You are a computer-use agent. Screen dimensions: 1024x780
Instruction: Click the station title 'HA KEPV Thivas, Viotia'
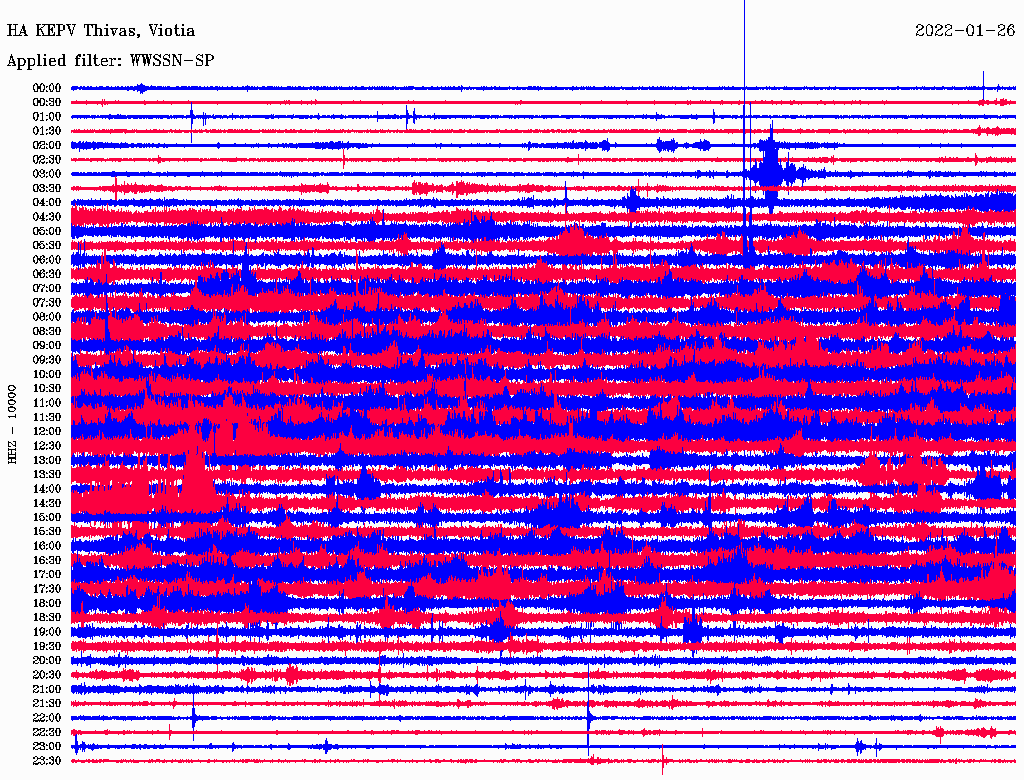(x=101, y=31)
